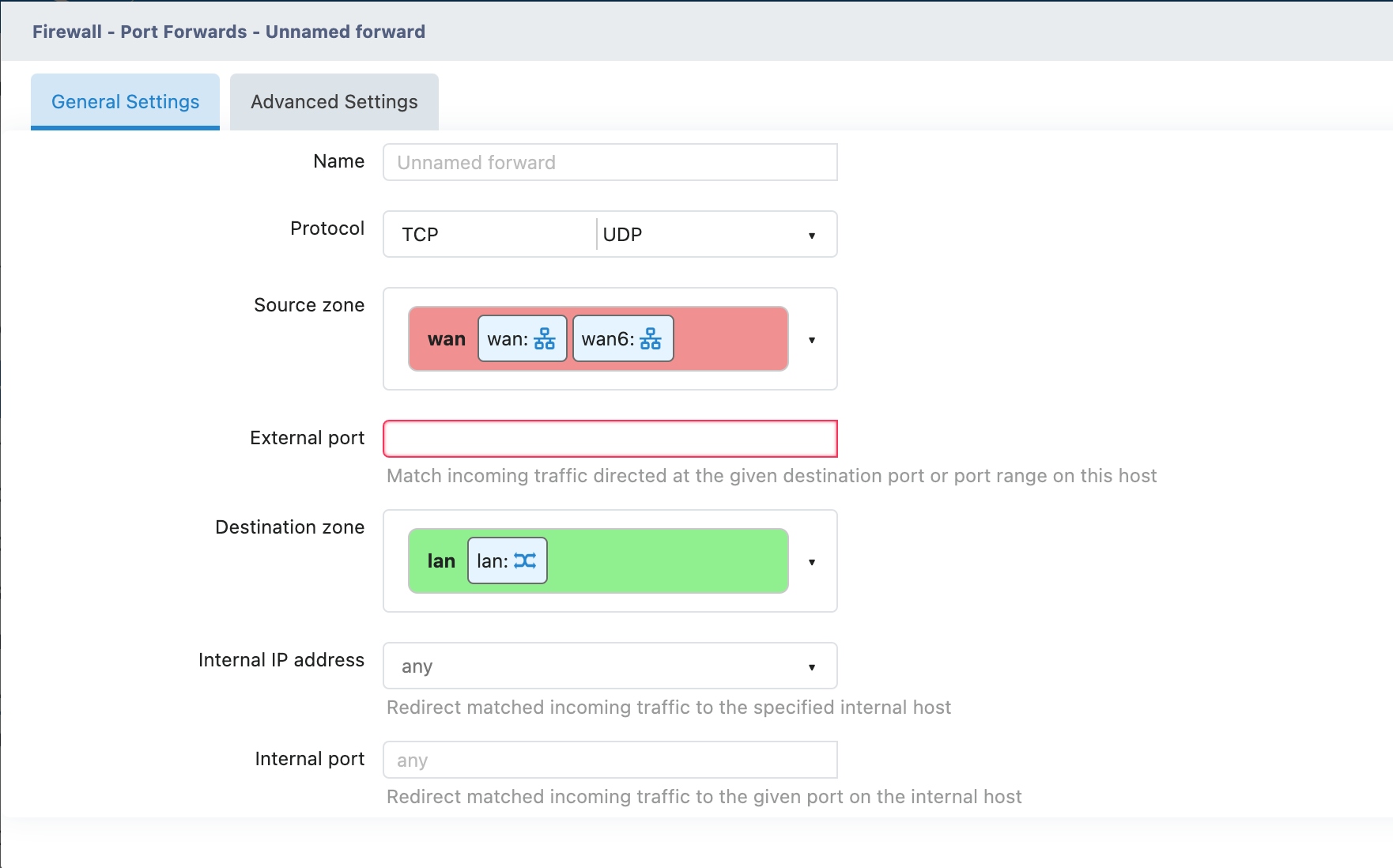Click the wan6 interface network icon
This screenshot has height=868, width=1393.
[x=650, y=339]
